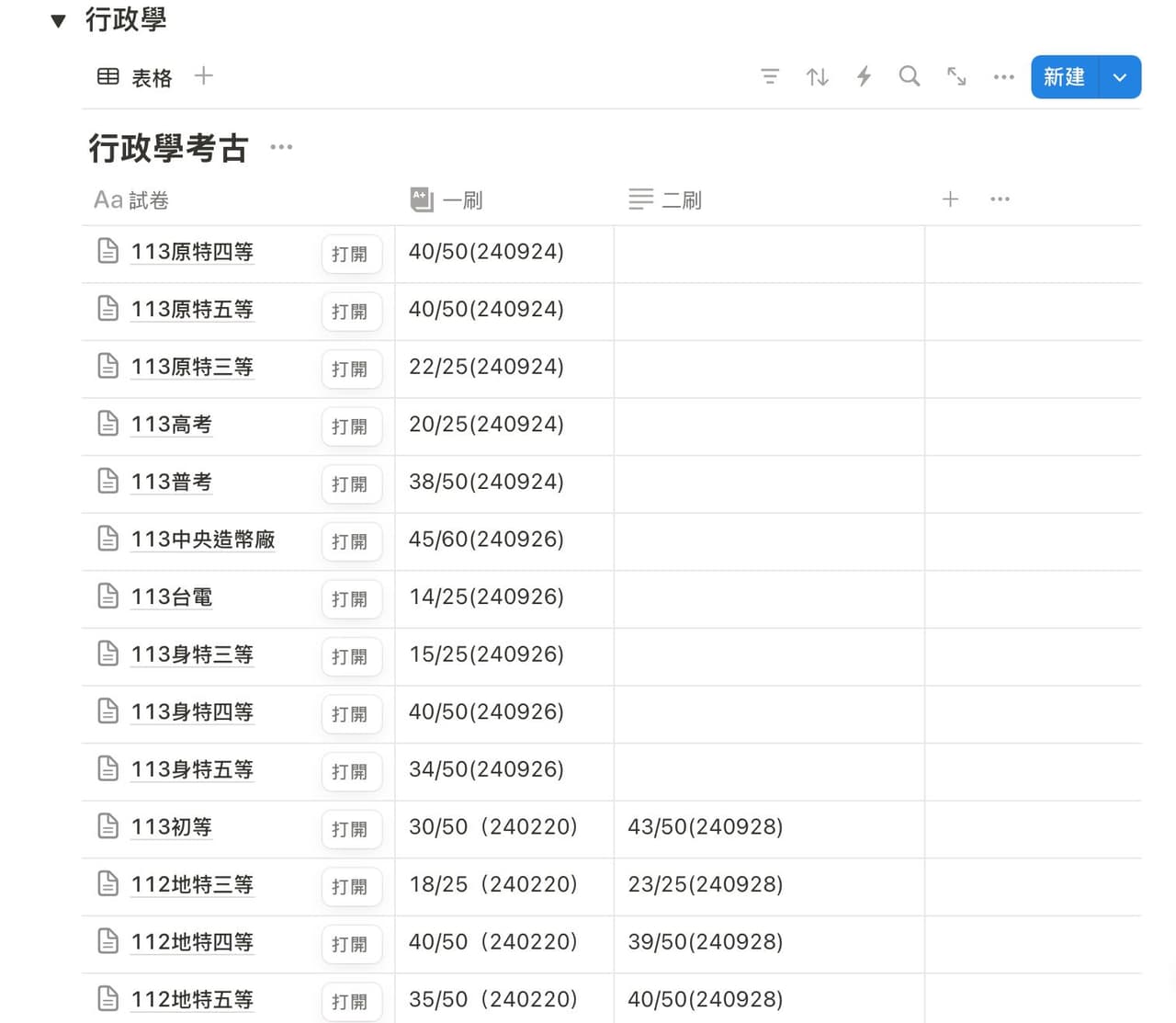The image size is (1176, 1023).
Task: Click the 打開 button for 113身特四等
Action: 351,713
